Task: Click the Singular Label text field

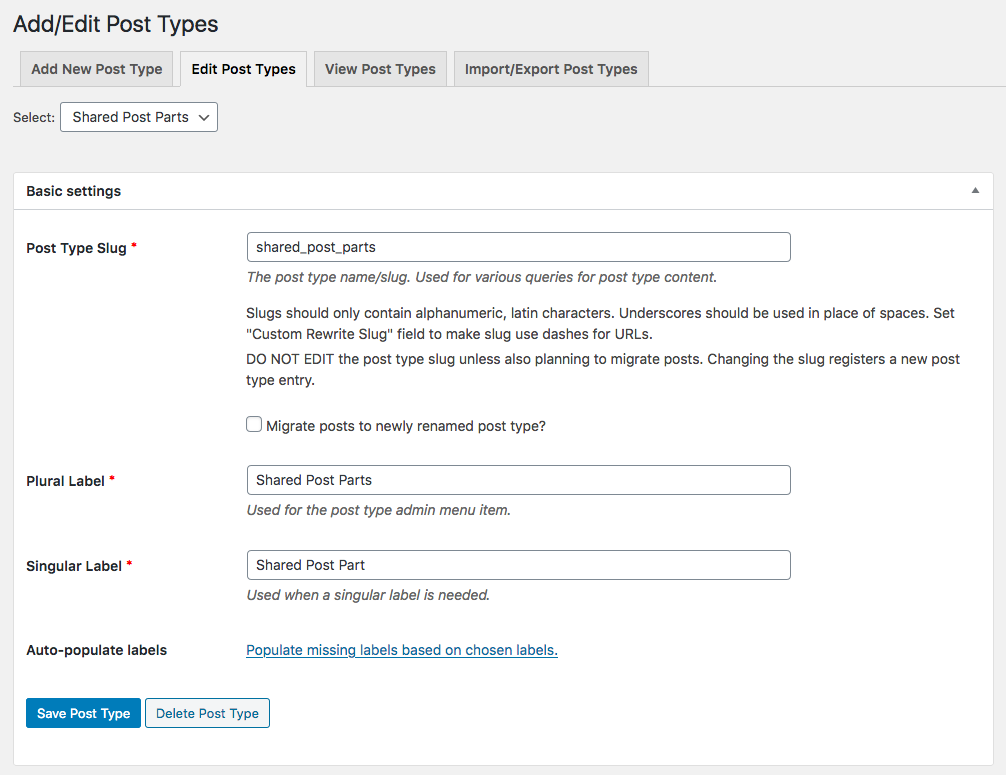Action: pos(518,565)
